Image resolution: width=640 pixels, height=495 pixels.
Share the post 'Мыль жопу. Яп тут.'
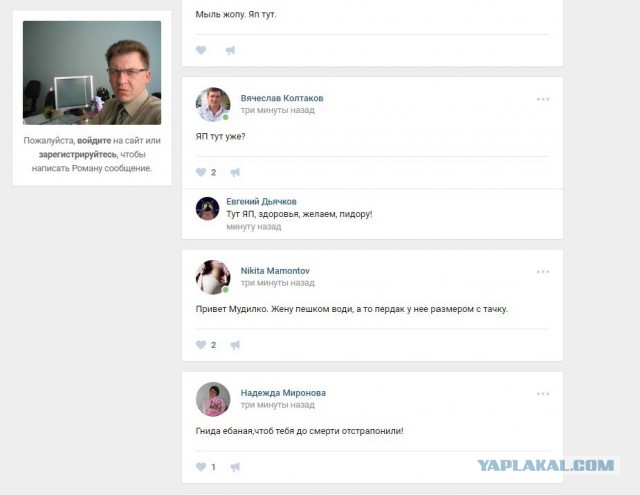[x=230, y=50]
